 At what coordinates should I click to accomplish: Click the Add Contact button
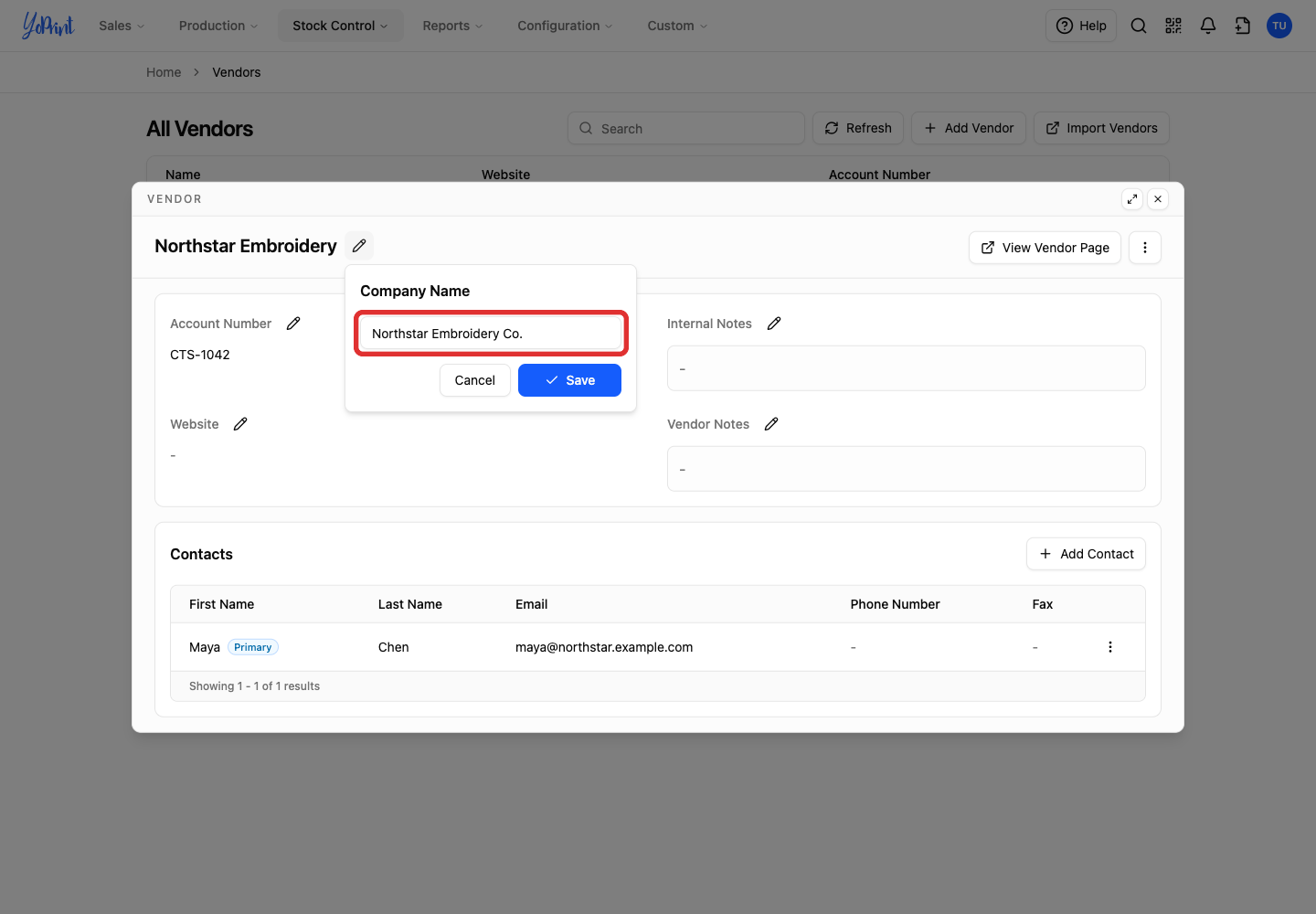(x=1086, y=554)
